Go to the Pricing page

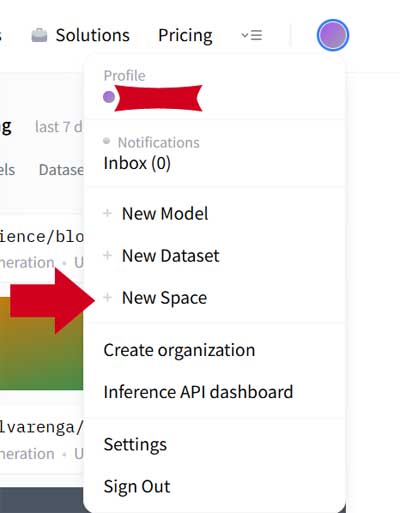pos(185,36)
